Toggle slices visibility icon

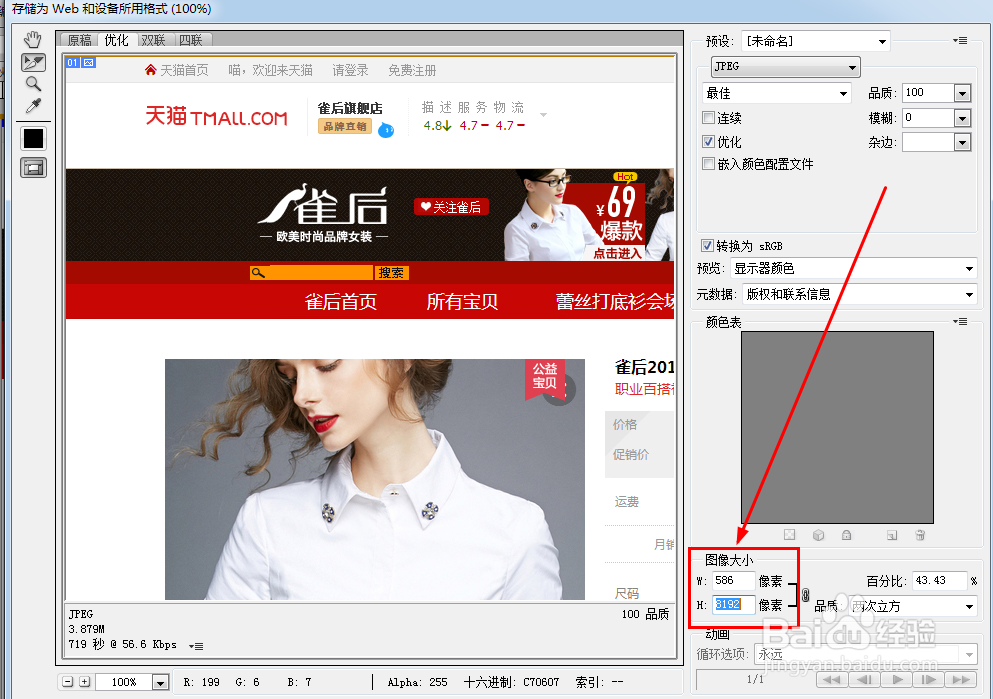click(x=34, y=168)
